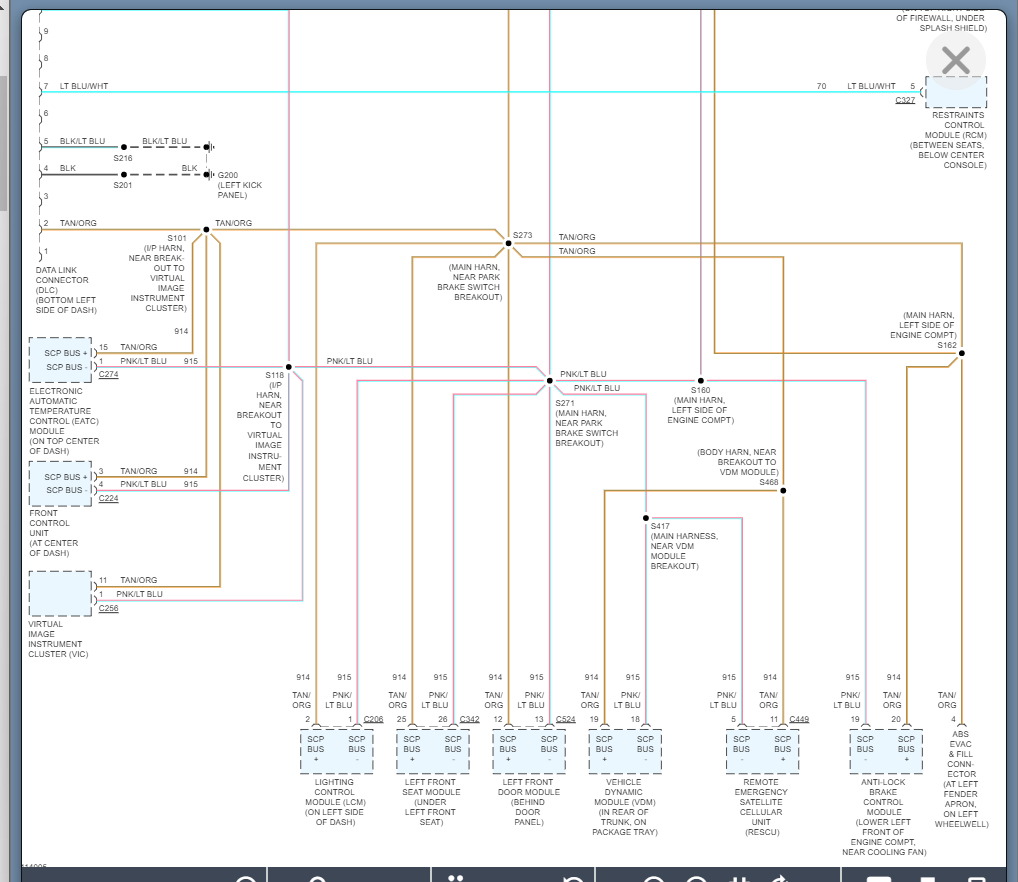1018x882 pixels.
Task: Click connector label C206
Action: [373, 719]
